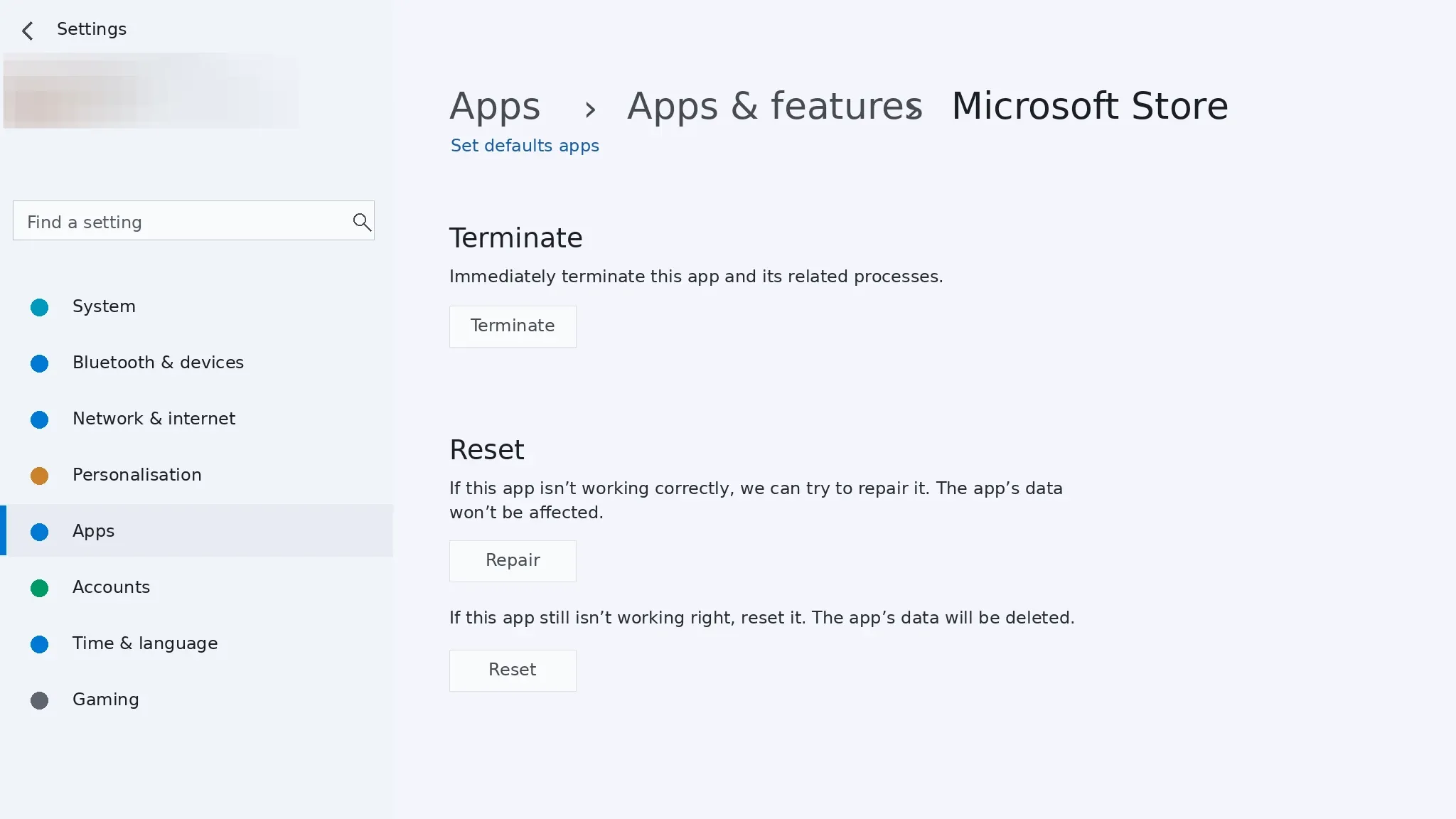The width and height of the screenshot is (1456, 819).
Task: Navigate to Apps breadcrumb
Action: 495,107
